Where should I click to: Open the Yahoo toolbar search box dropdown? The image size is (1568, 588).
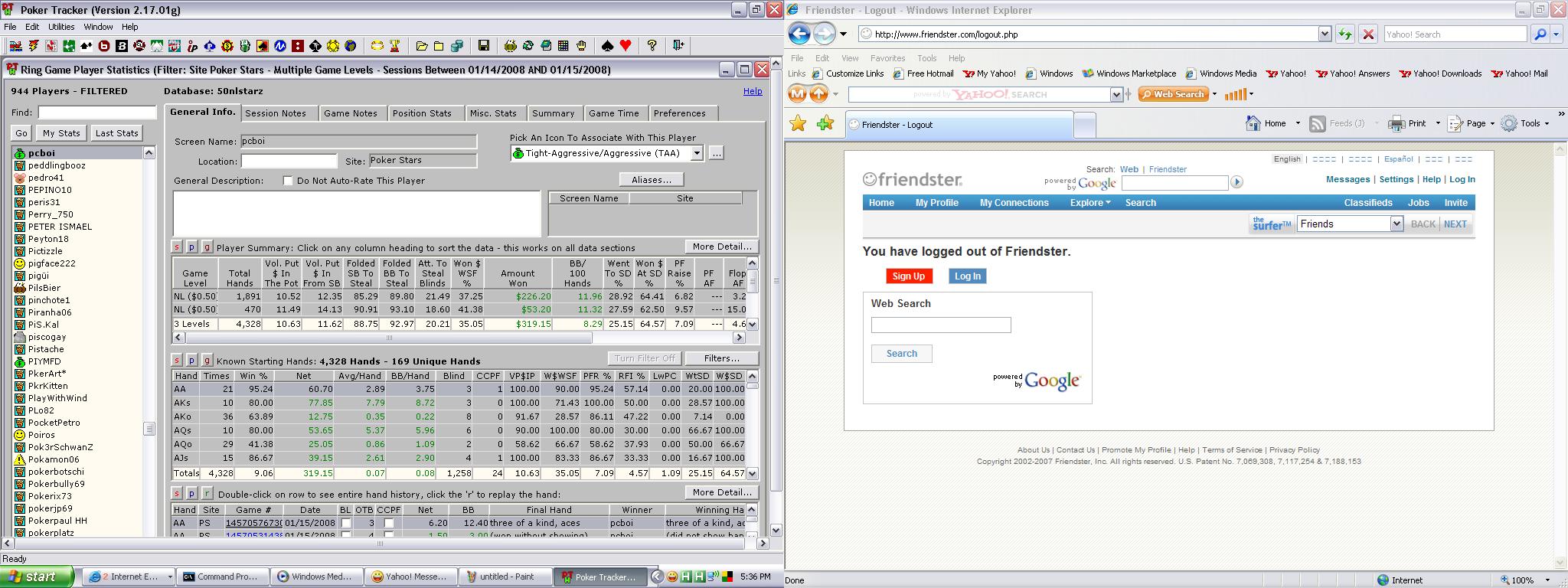[1116, 94]
